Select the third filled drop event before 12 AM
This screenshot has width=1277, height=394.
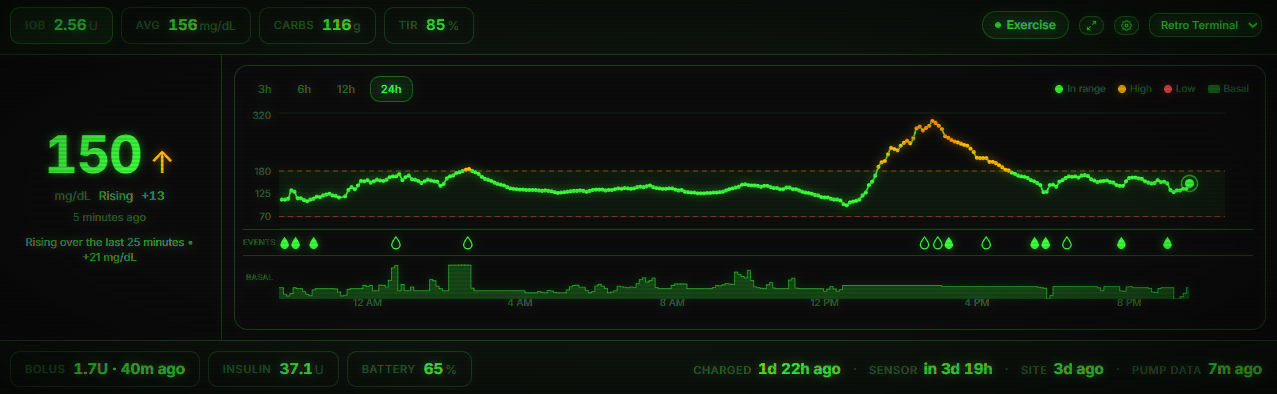(313, 243)
